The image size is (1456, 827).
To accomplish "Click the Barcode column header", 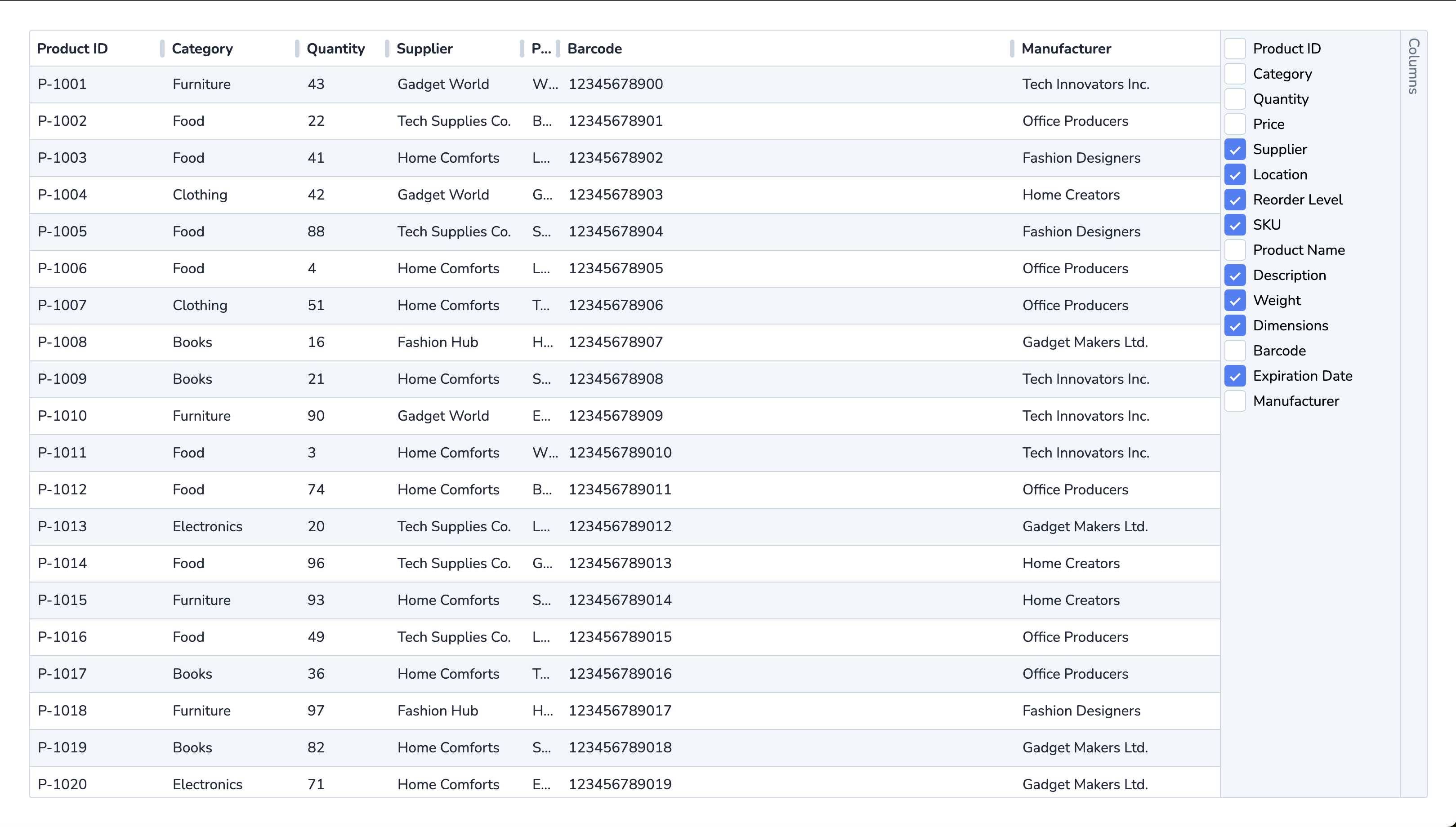I will 594,49.
